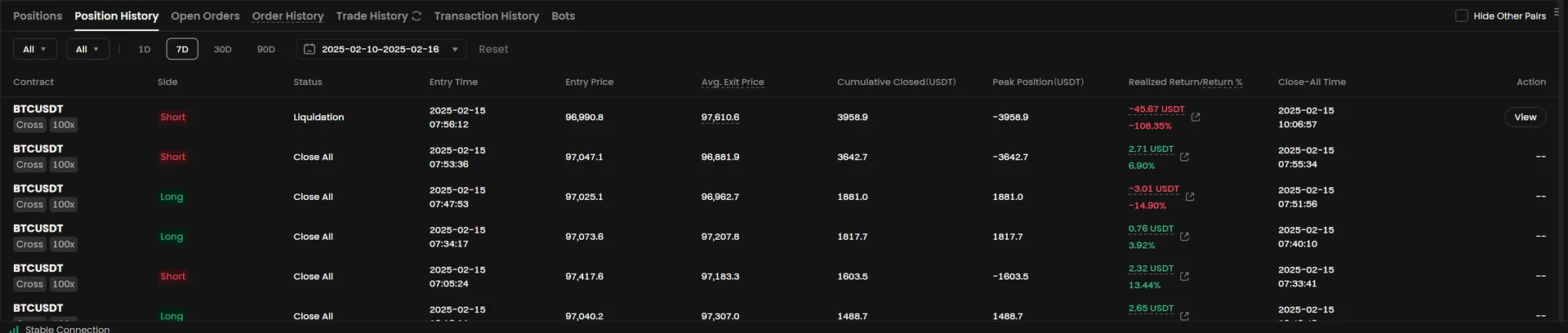Click the signal bars Stable Connection icon

click(15, 329)
